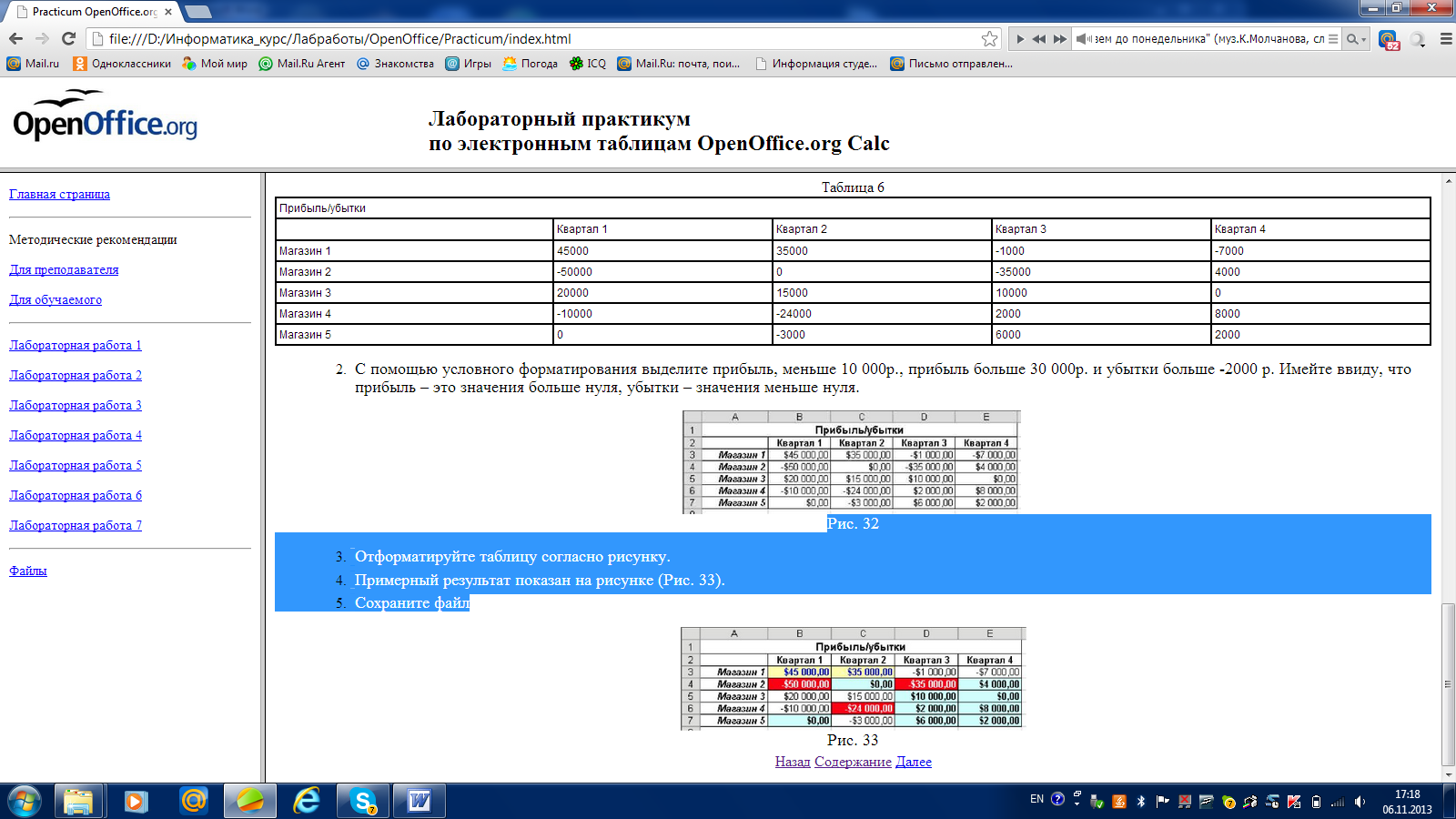This screenshot has height=819, width=1456.
Task: Open the Игры bookmark
Action: 468,64
